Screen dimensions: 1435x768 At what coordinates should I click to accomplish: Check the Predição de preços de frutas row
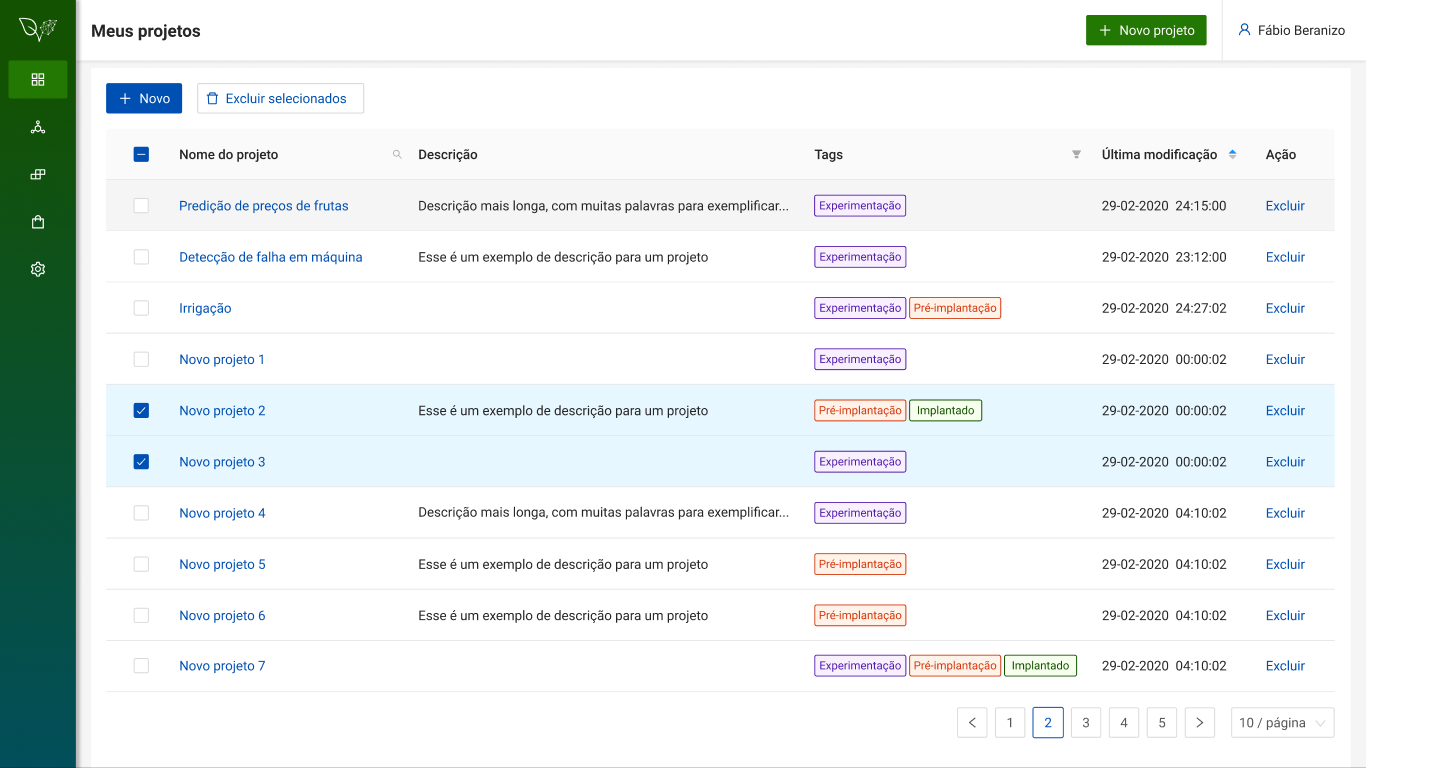click(x=141, y=205)
